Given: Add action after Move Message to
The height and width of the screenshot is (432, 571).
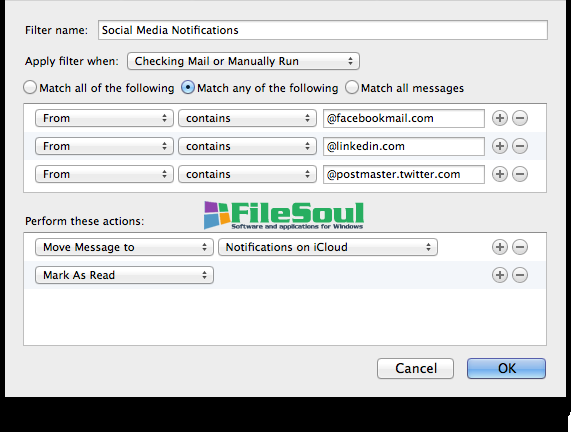Looking at the screenshot, I should [500, 247].
